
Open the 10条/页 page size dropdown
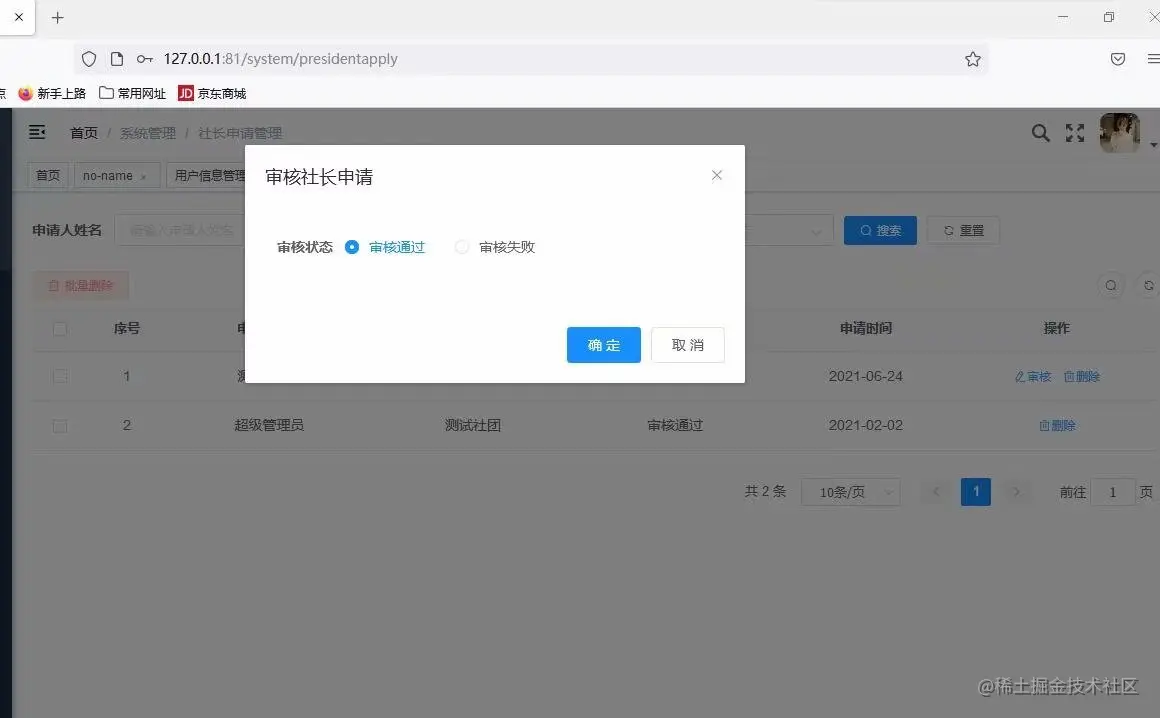851,492
